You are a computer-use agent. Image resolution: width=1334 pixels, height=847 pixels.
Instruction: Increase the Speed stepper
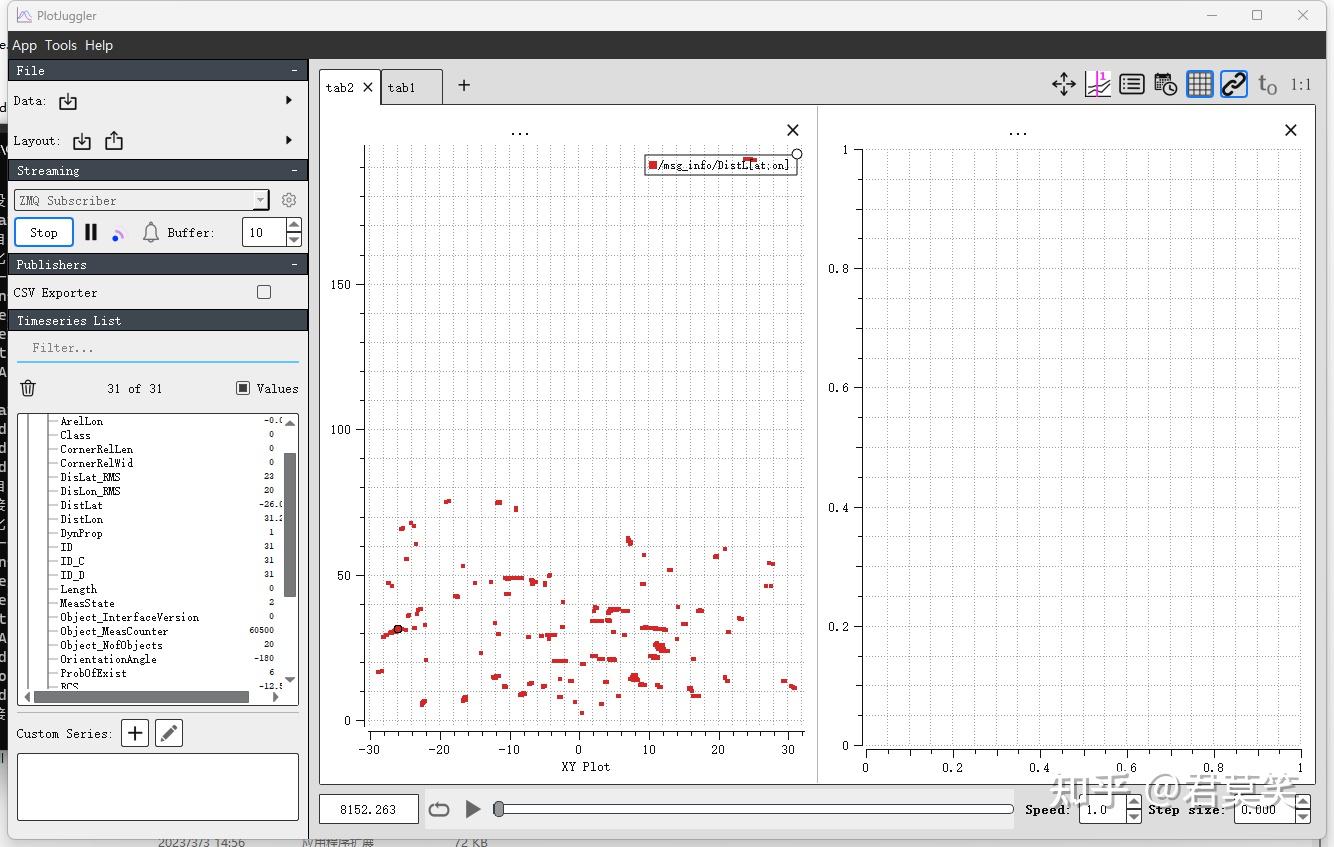point(1133,803)
